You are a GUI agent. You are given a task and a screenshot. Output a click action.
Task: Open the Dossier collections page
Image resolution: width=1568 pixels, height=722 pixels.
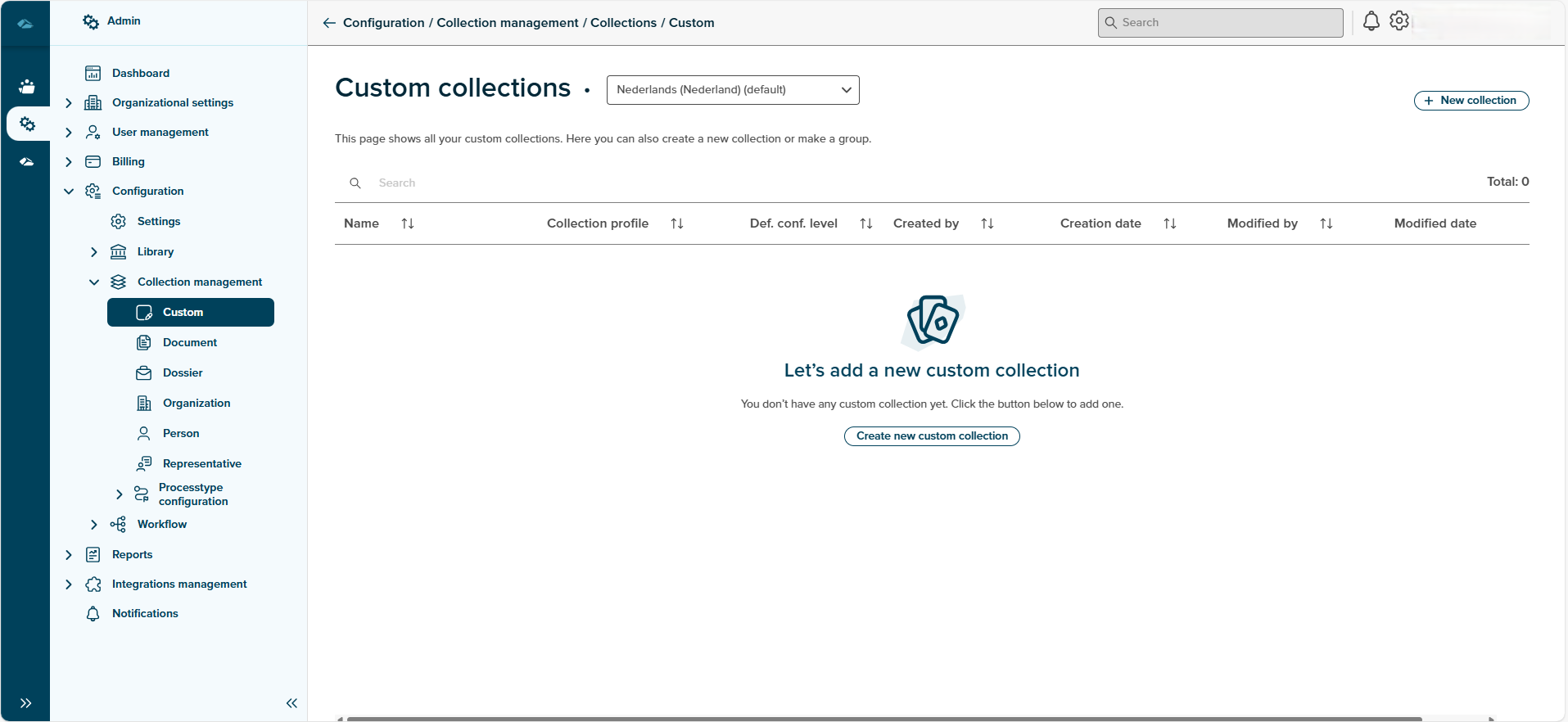pyautogui.click(x=183, y=373)
